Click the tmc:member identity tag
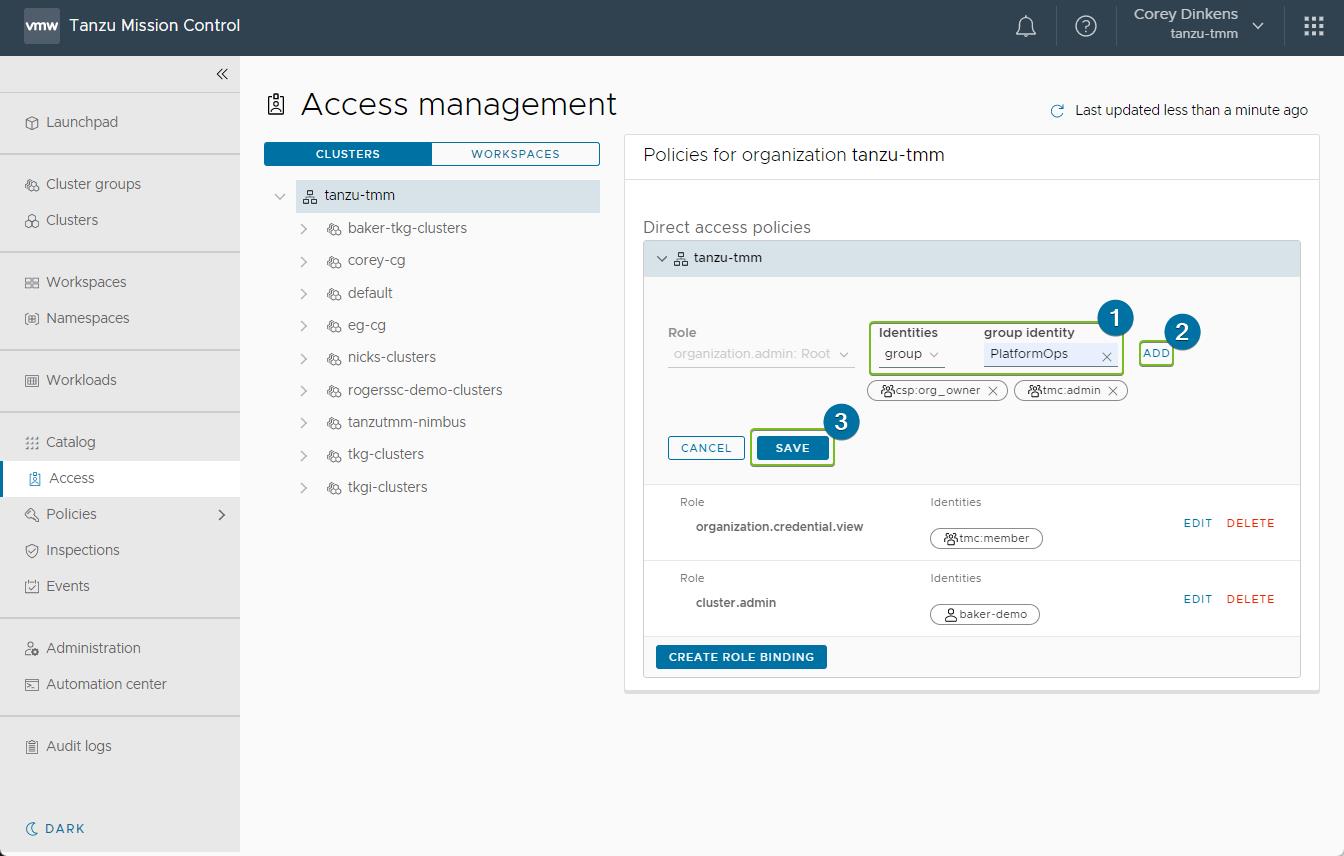1344x856 pixels. [986, 538]
